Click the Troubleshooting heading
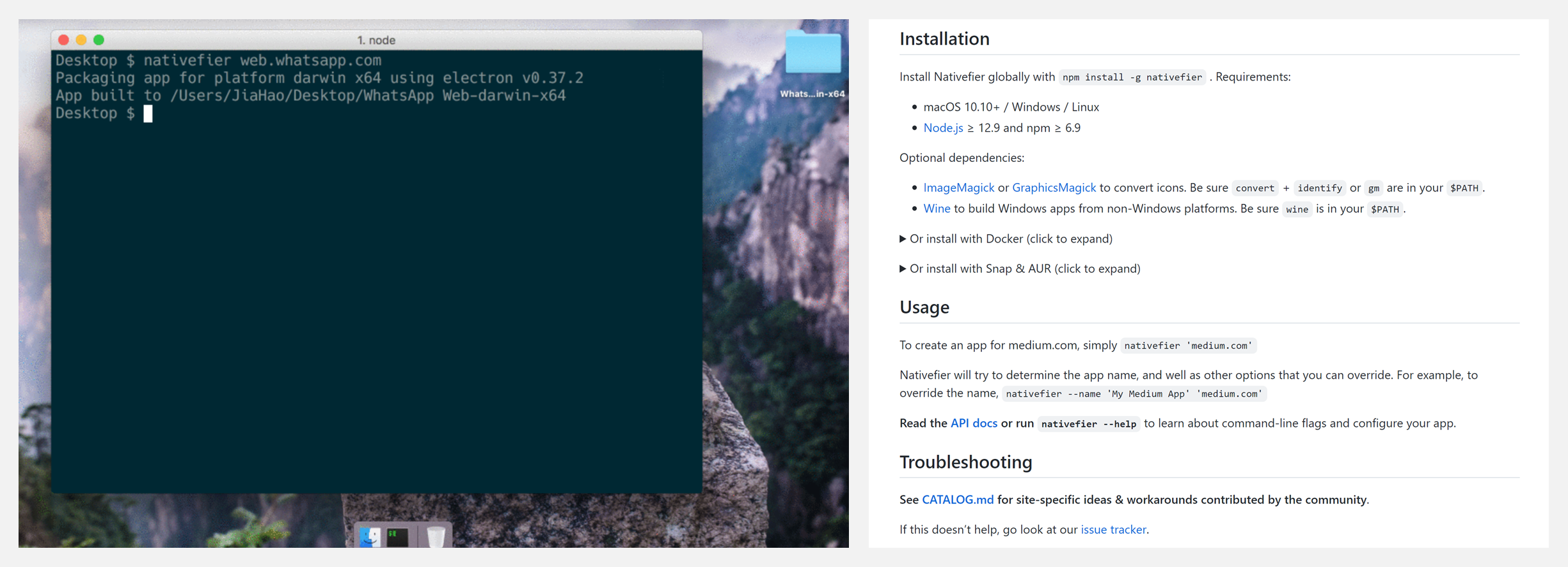This screenshot has height=567, width=1568. 965,462
